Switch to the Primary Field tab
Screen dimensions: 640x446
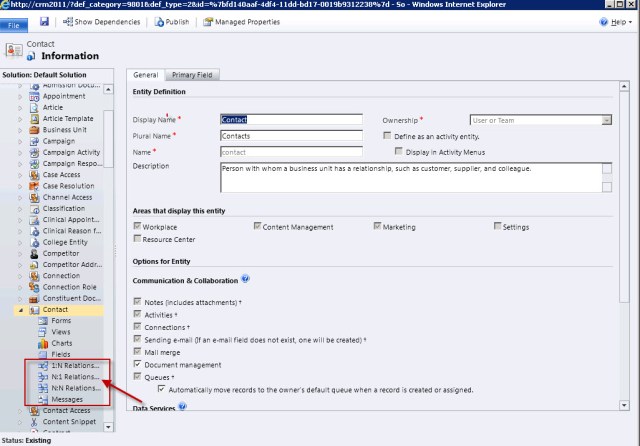click(194, 75)
